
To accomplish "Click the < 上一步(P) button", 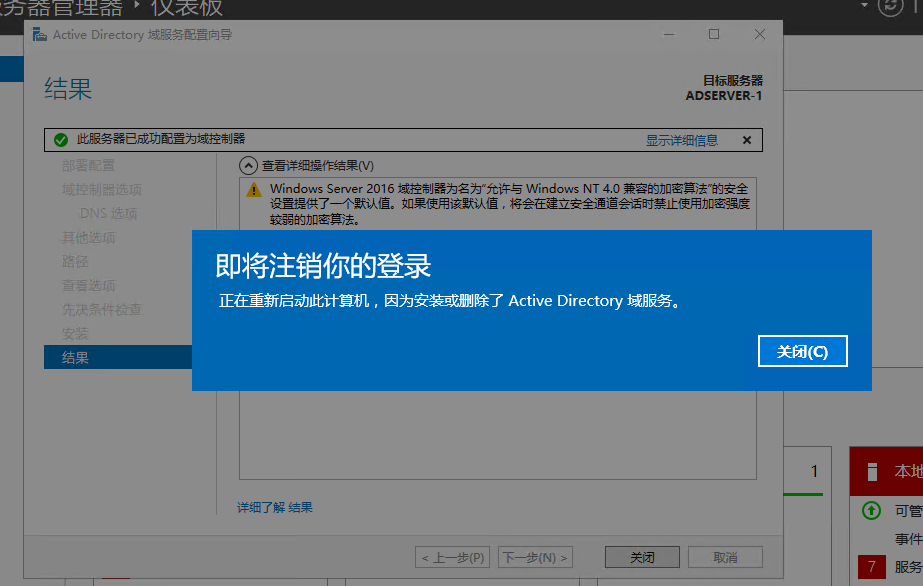I will point(453,557).
